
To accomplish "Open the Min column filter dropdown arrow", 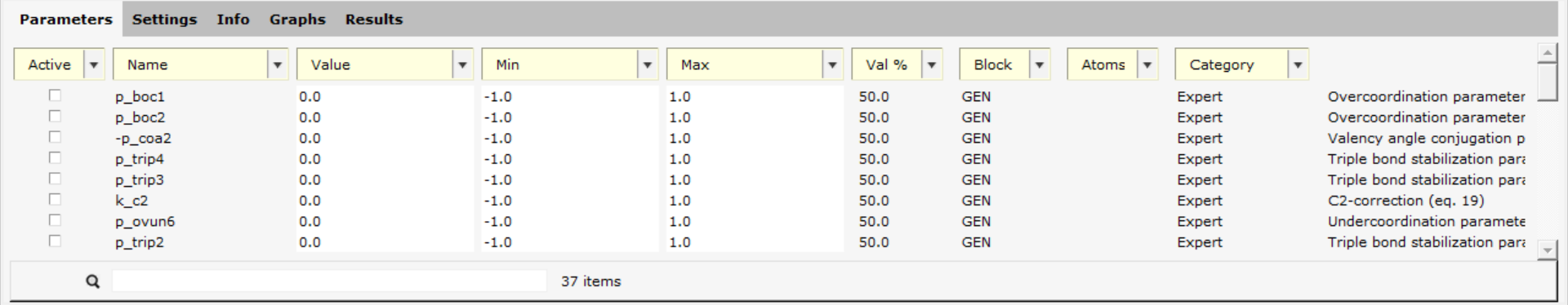I will pos(648,64).
